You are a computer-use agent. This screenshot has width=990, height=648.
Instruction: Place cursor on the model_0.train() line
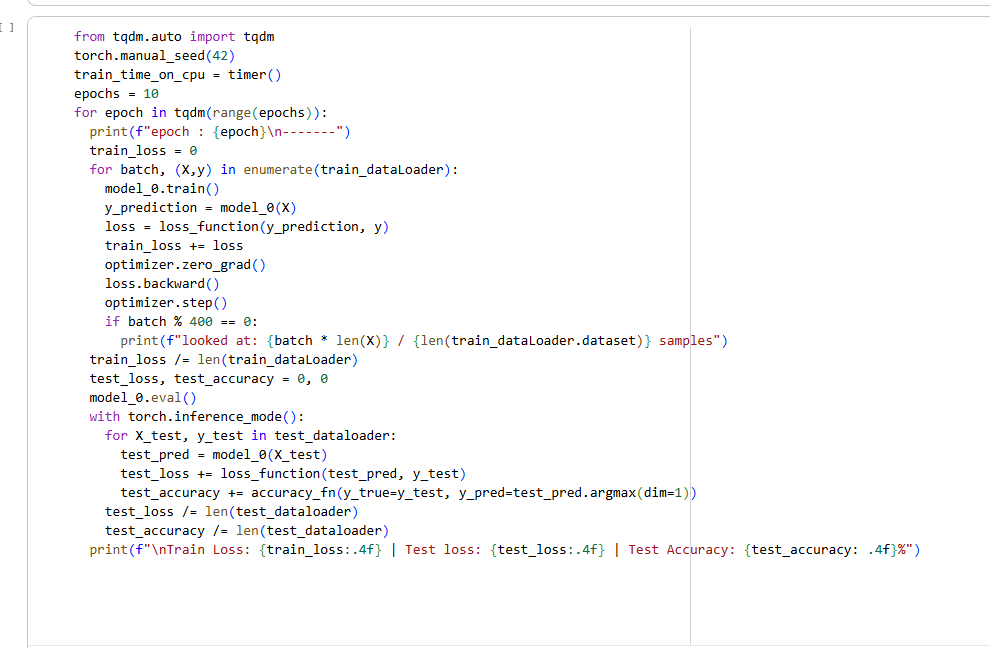(162, 189)
